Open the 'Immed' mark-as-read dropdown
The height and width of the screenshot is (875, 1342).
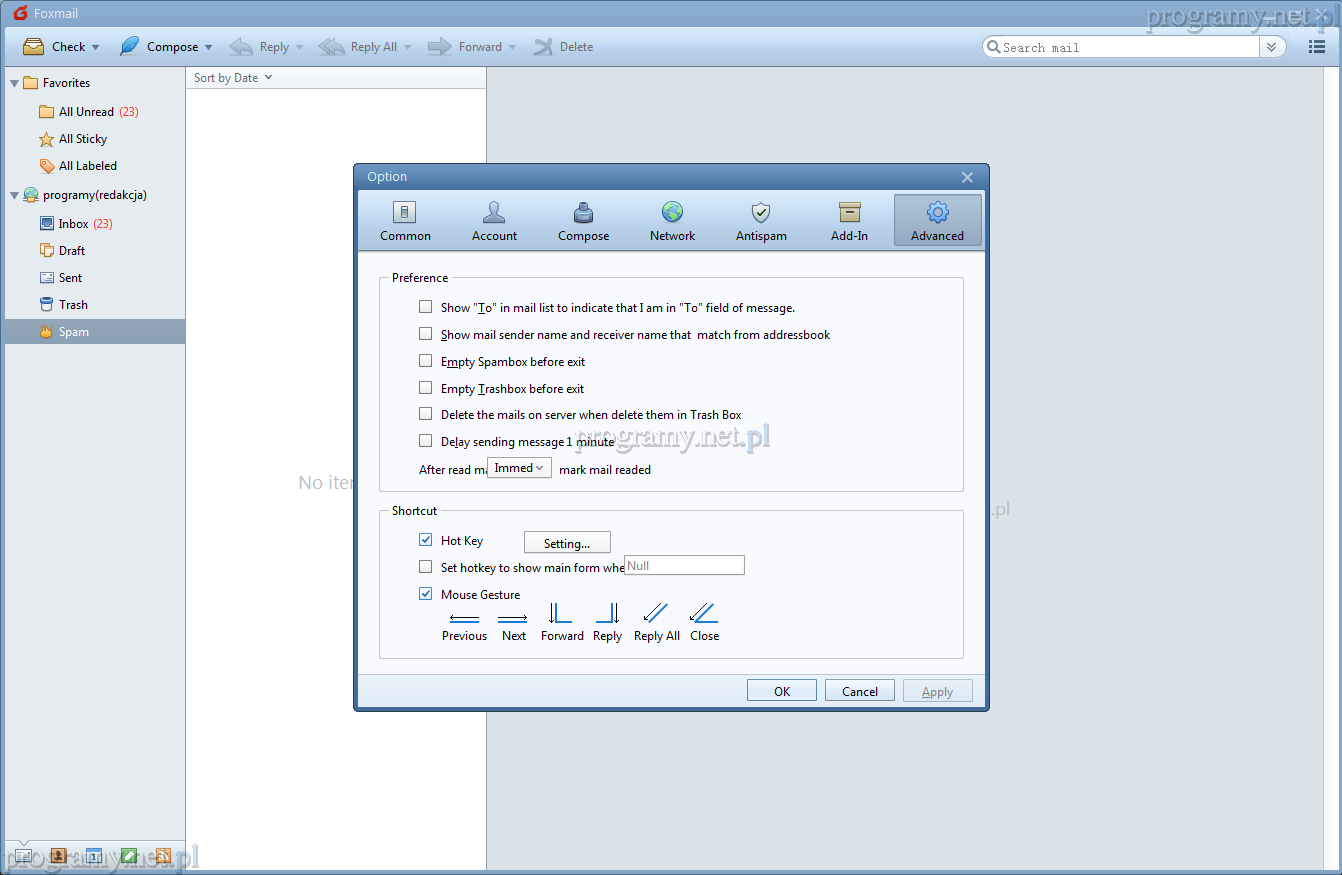[x=519, y=468]
